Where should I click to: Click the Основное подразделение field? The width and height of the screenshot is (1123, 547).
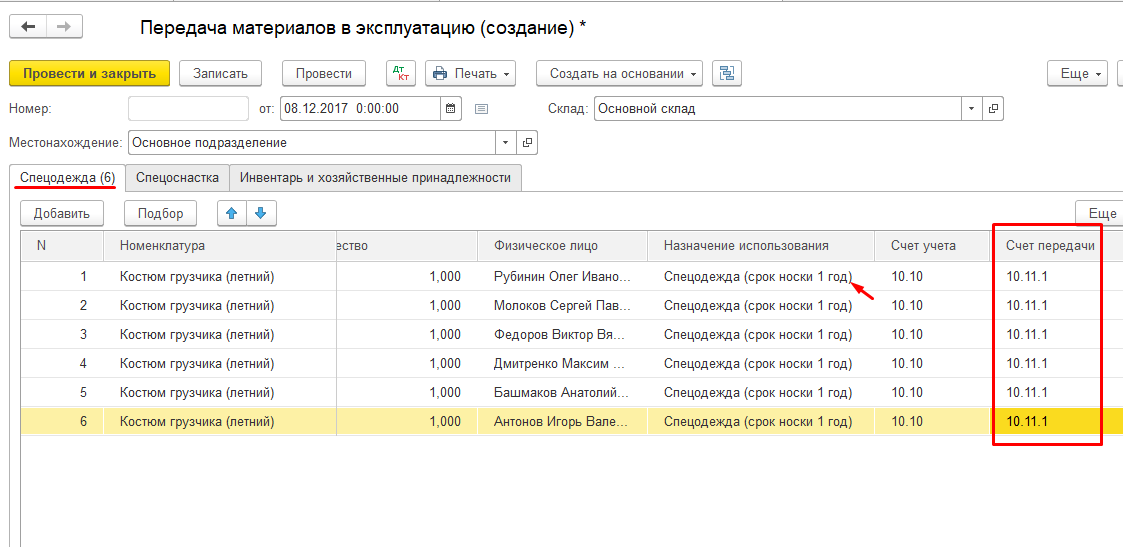[312, 142]
